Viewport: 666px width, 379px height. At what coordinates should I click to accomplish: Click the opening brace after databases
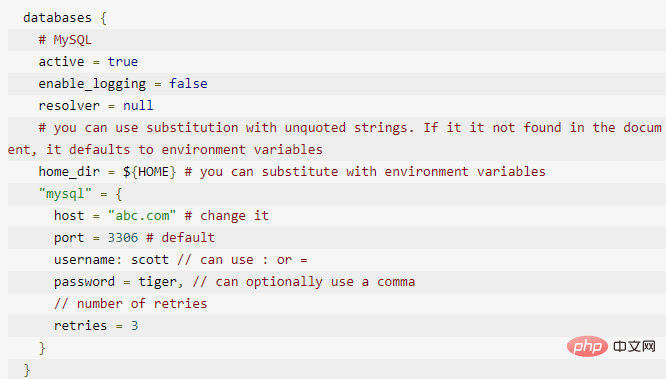tap(103, 18)
